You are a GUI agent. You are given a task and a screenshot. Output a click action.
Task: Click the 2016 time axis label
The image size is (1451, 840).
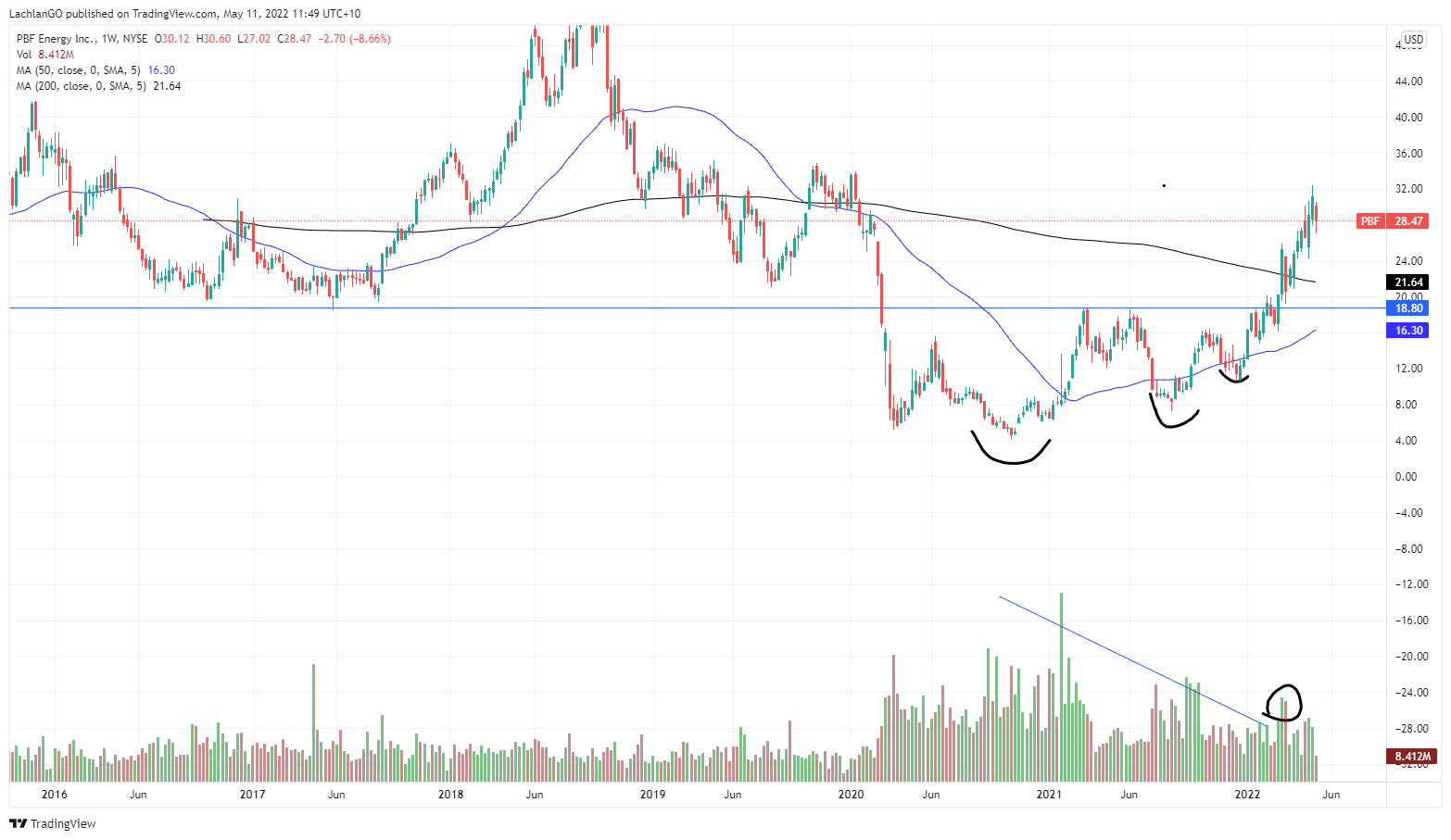pyautogui.click(x=55, y=795)
